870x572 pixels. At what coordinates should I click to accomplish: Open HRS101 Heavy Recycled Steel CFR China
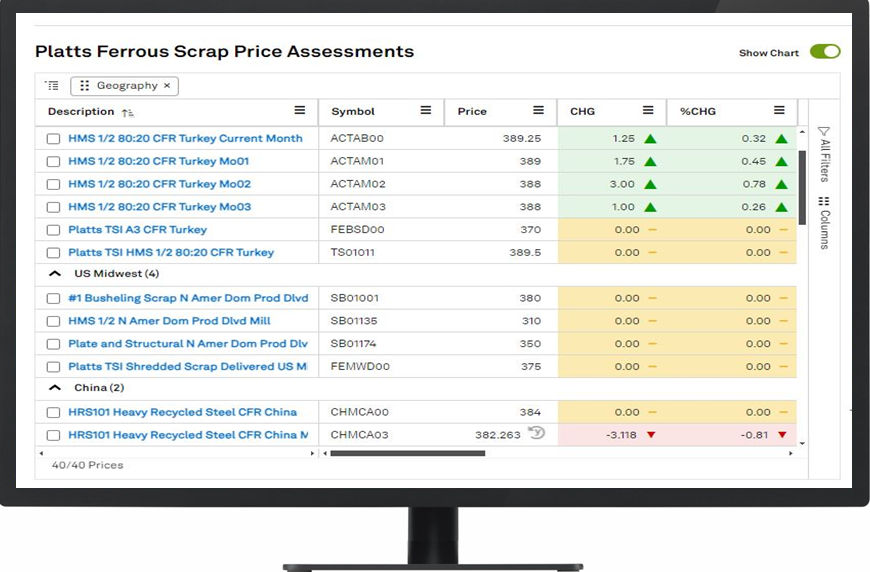pos(183,412)
